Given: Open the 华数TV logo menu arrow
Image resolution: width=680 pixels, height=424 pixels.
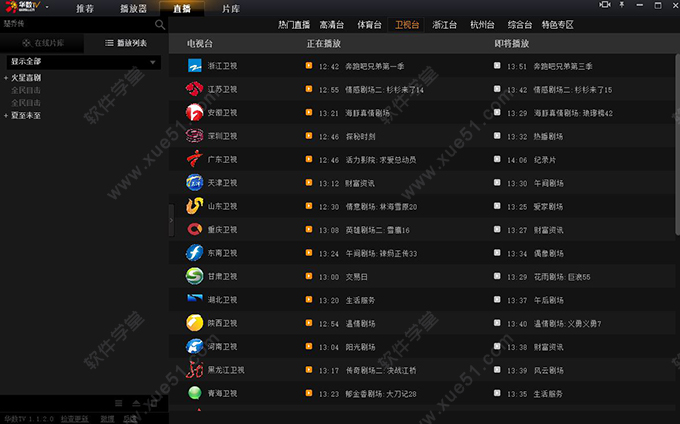Looking at the screenshot, I should point(47,7).
